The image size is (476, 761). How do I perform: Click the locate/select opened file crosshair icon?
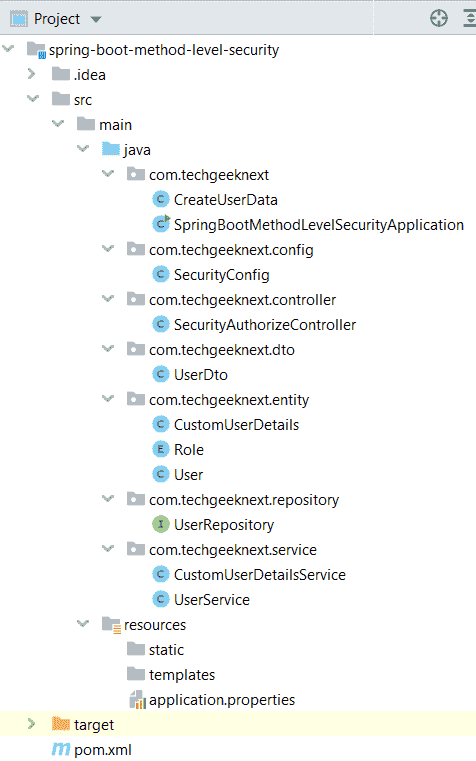click(x=439, y=18)
